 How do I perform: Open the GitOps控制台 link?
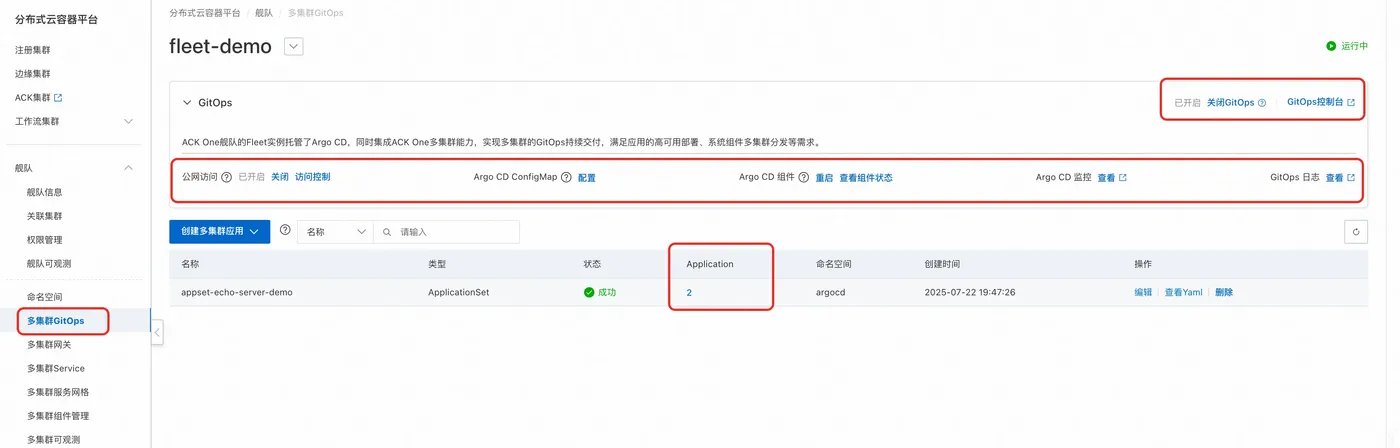[x=1315, y=103]
